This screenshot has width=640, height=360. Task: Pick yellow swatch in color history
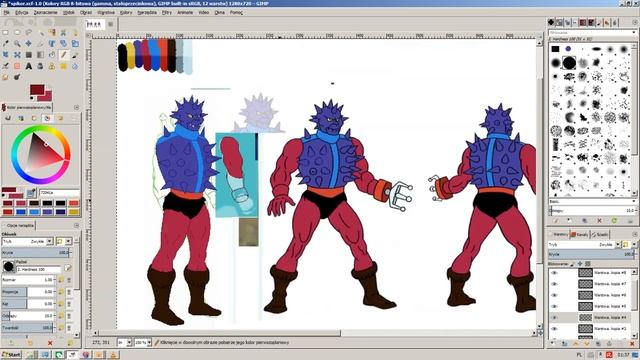pos(73,211)
